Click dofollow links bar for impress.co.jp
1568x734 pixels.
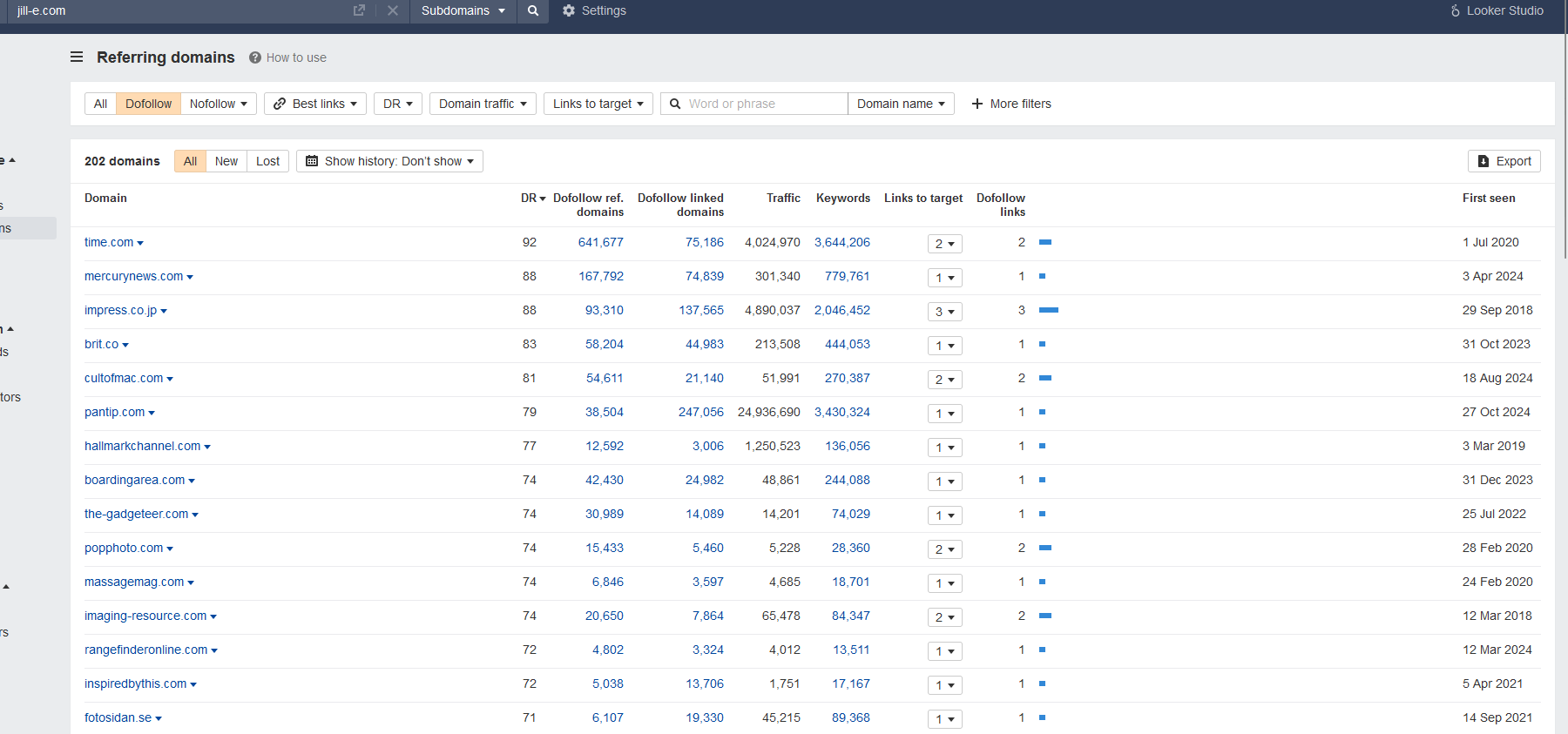point(1049,310)
